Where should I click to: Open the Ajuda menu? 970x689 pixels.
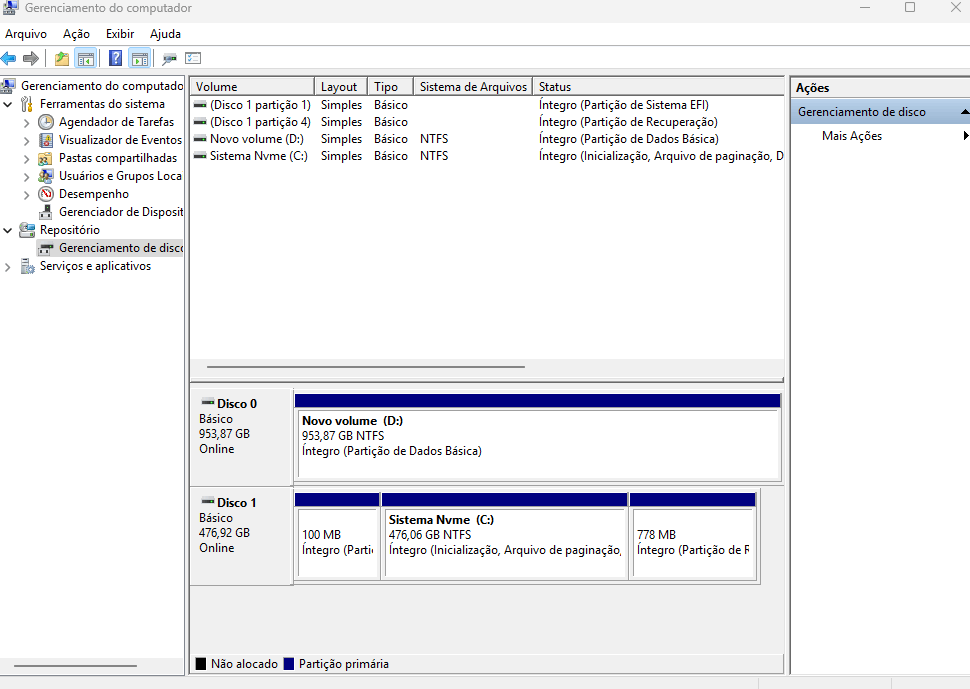[165, 34]
